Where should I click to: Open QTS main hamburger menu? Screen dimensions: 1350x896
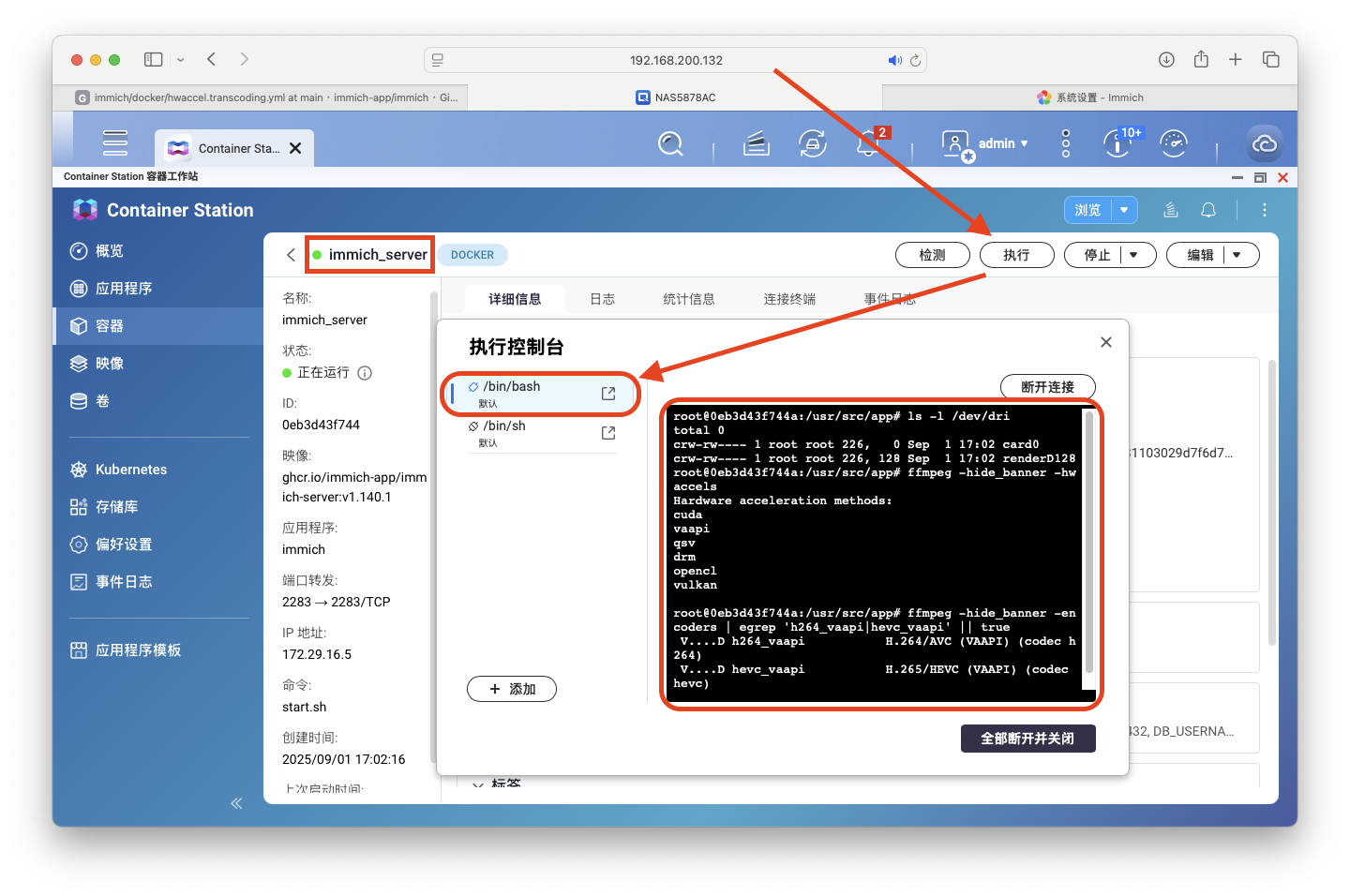[115, 143]
